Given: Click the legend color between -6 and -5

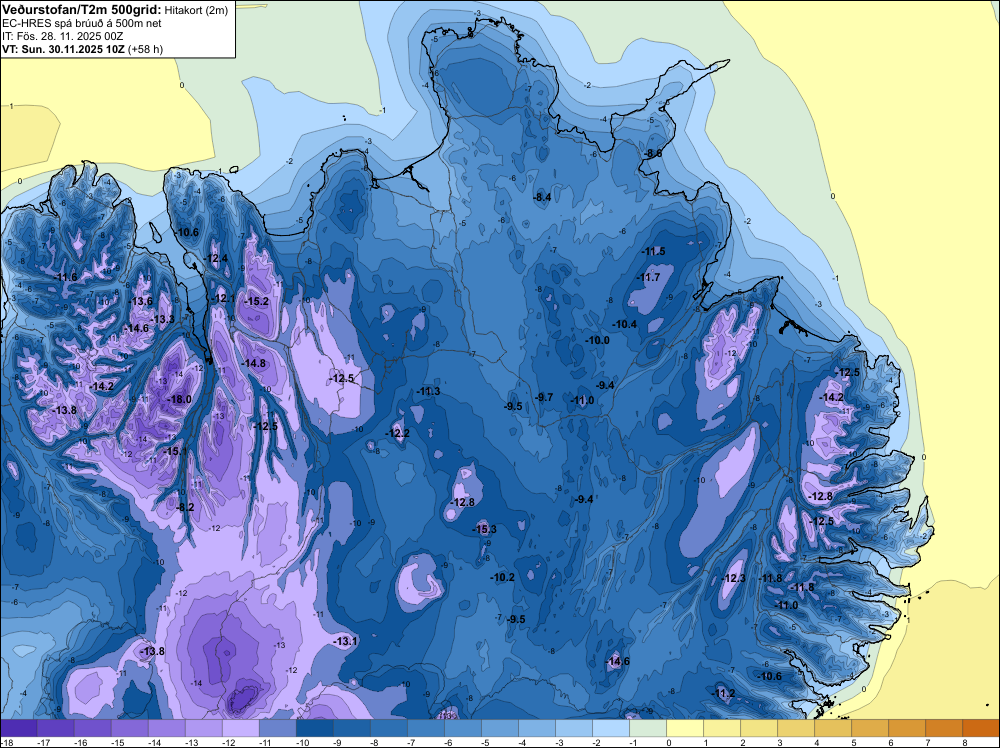Looking at the screenshot, I should coord(463,728).
